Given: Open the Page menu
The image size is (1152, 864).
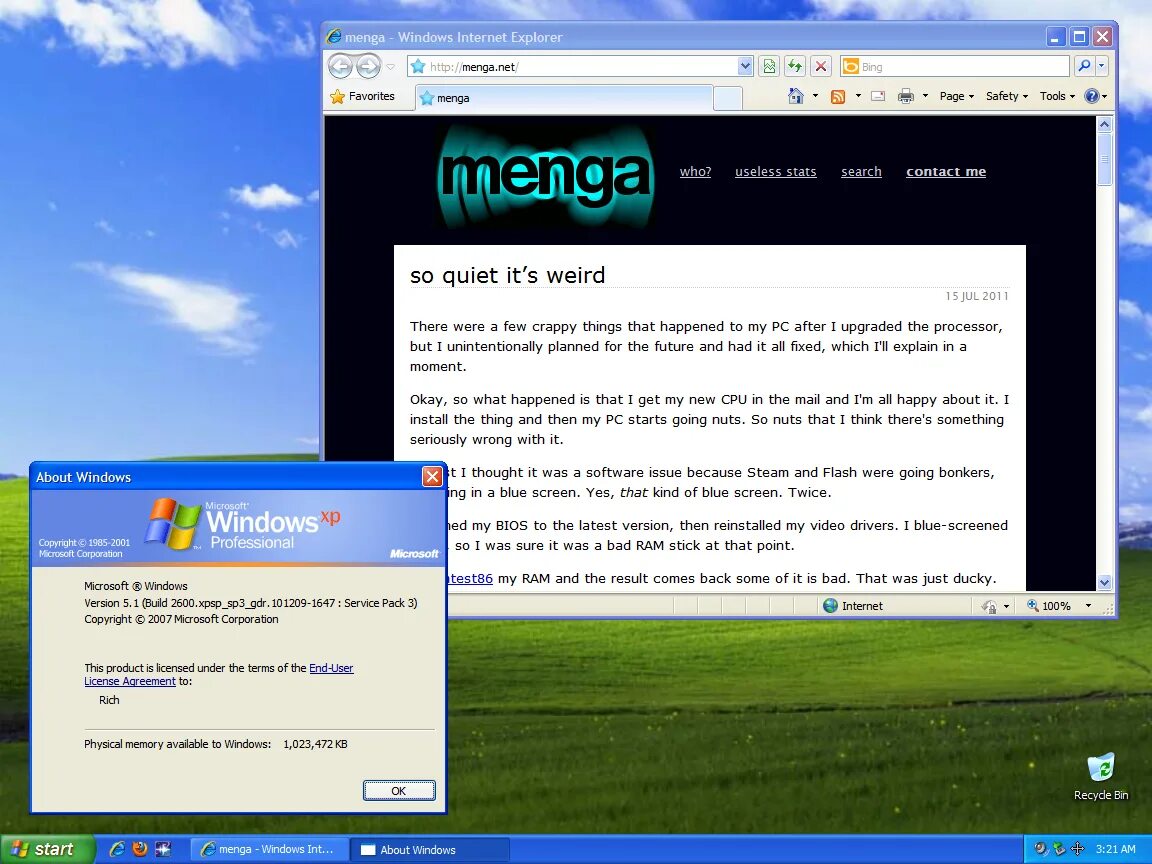Looking at the screenshot, I should tap(957, 96).
